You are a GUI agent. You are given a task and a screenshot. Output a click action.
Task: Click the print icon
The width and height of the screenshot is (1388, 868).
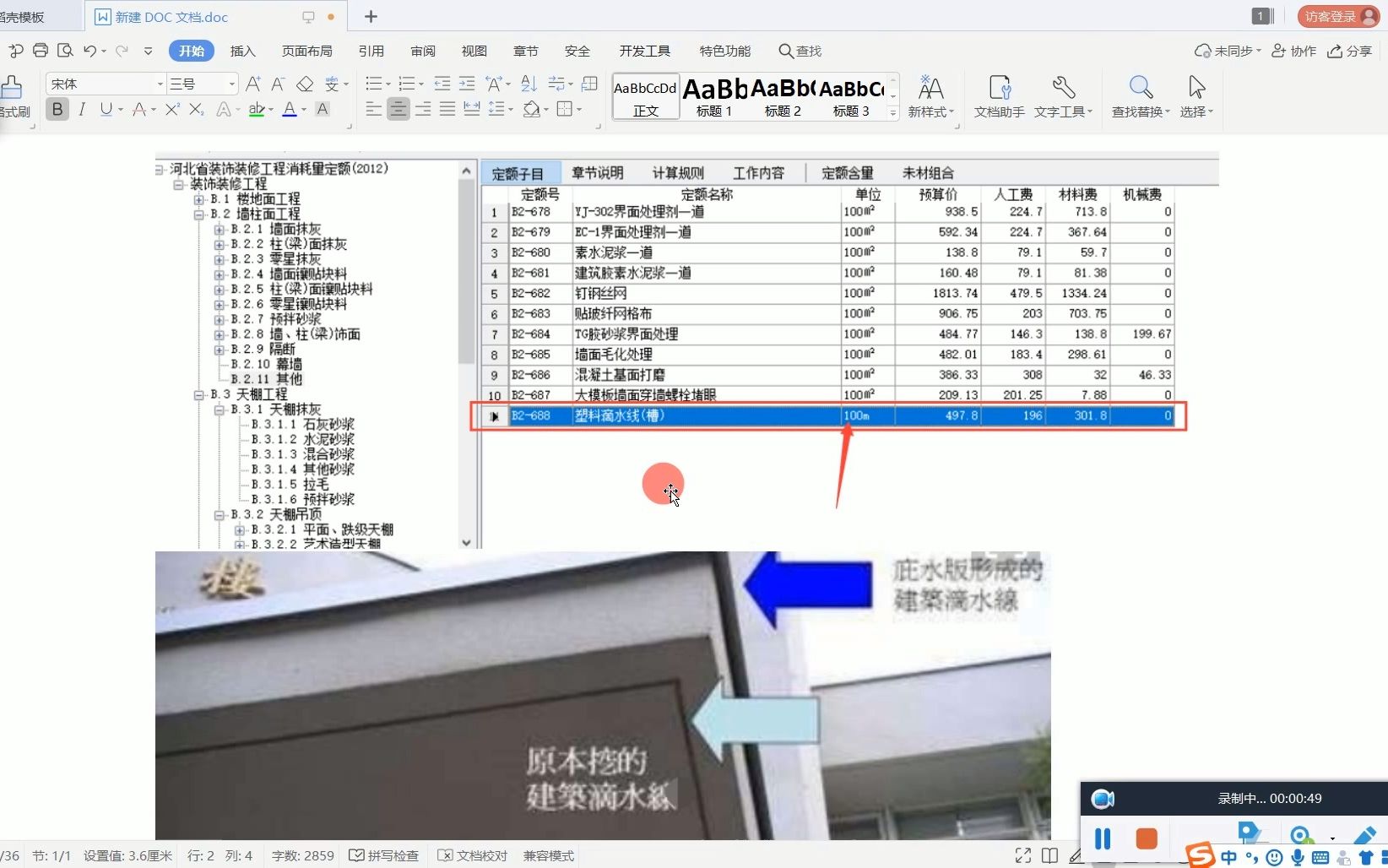[40, 51]
